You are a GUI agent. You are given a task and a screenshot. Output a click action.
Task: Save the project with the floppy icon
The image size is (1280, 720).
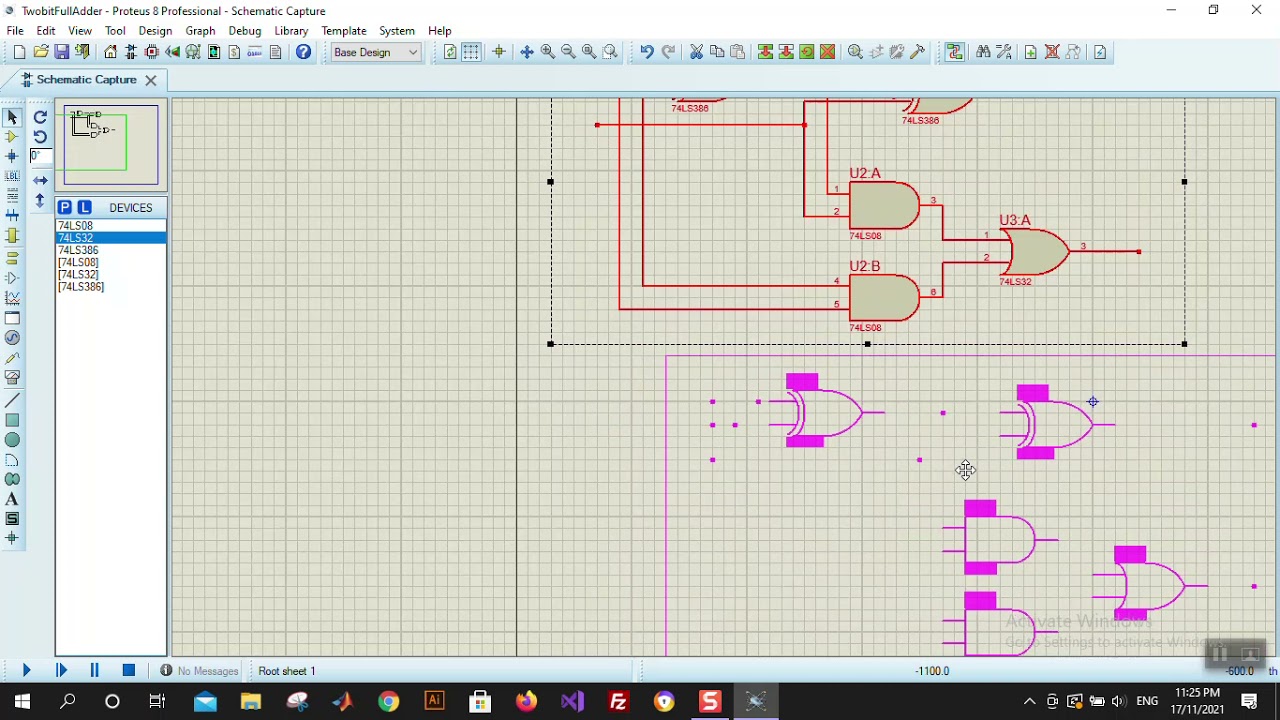click(x=62, y=52)
